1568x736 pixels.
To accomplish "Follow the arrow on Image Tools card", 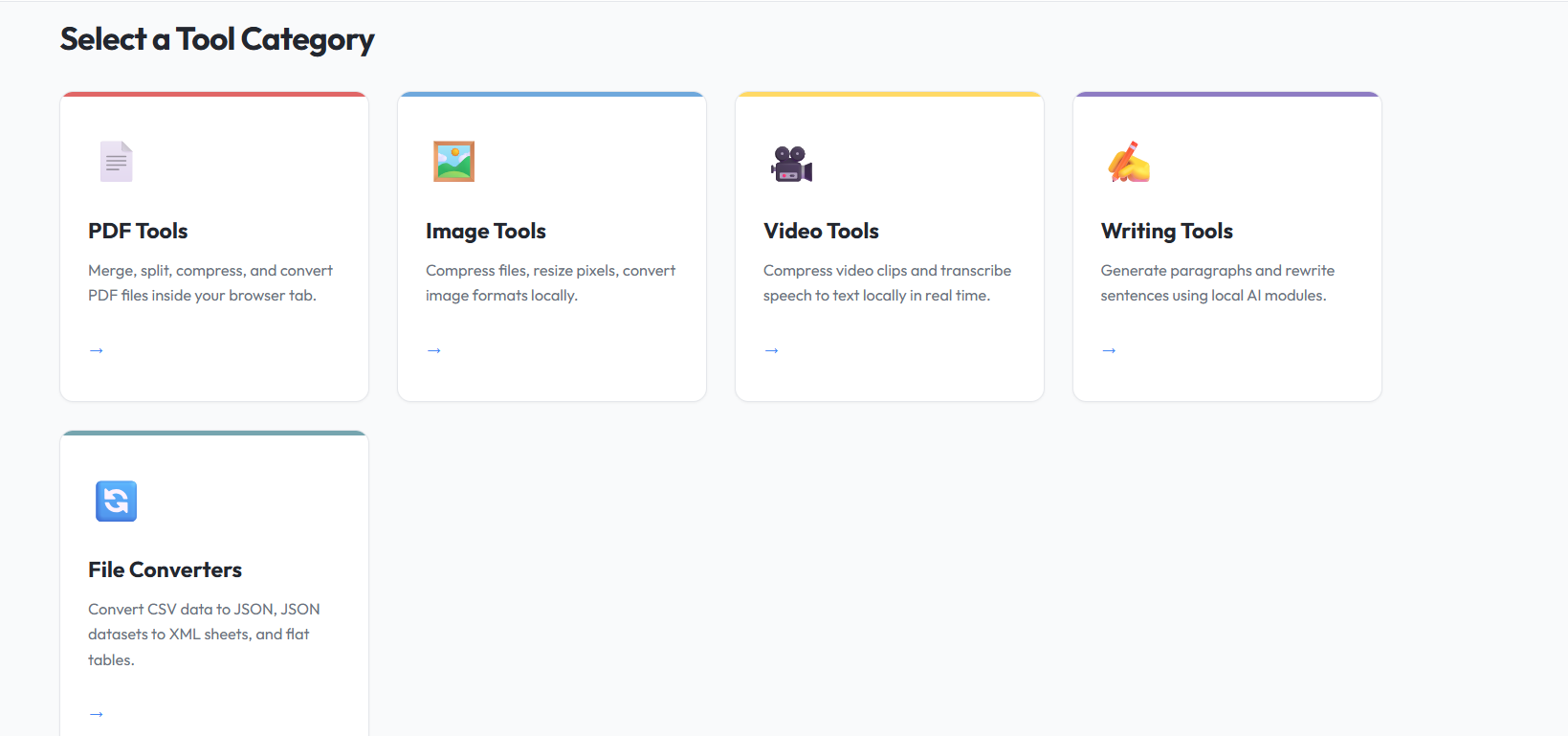I will tap(434, 350).
